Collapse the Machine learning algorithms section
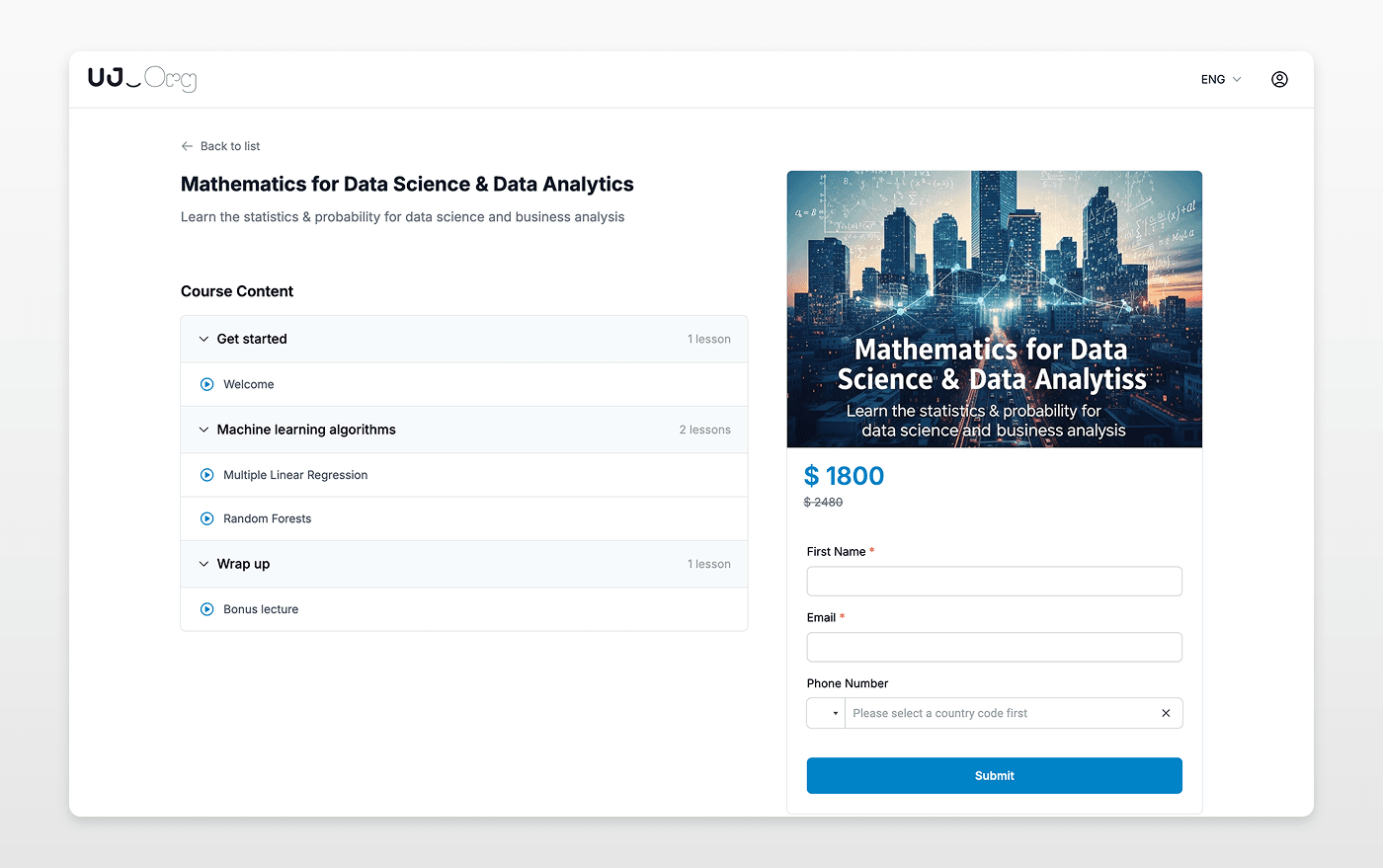 pos(204,430)
